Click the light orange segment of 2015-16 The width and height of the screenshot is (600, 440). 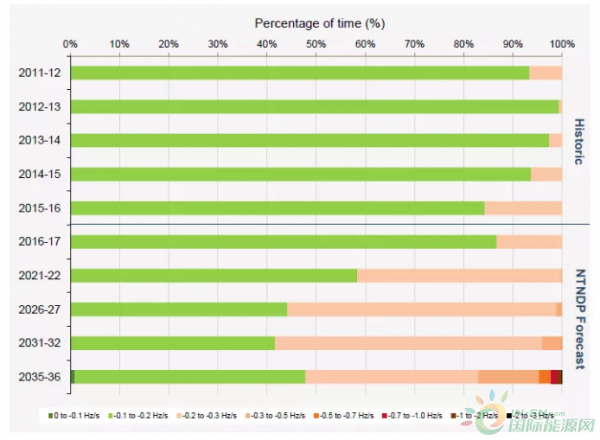[523, 208]
